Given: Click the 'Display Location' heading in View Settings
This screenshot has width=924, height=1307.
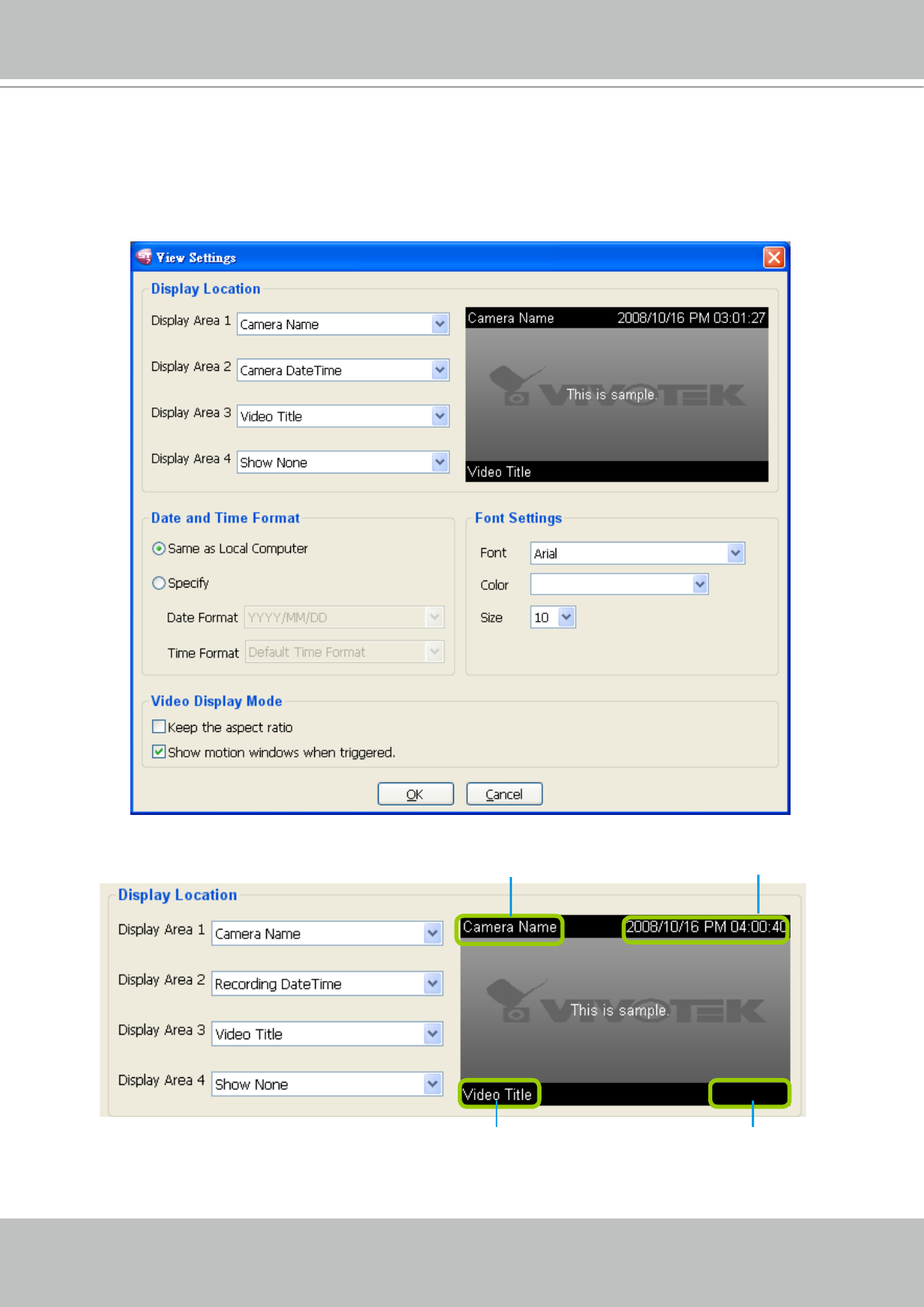Looking at the screenshot, I should 206,289.
